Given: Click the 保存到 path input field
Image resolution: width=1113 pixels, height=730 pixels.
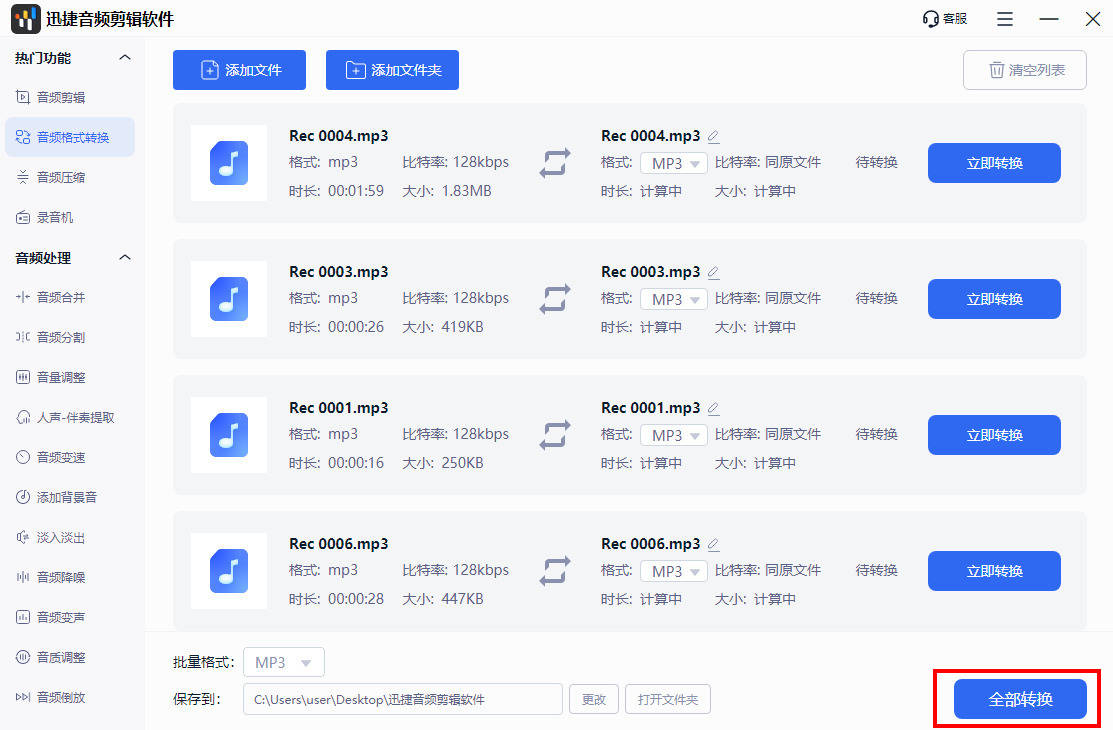Looking at the screenshot, I should pyautogui.click(x=403, y=699).
